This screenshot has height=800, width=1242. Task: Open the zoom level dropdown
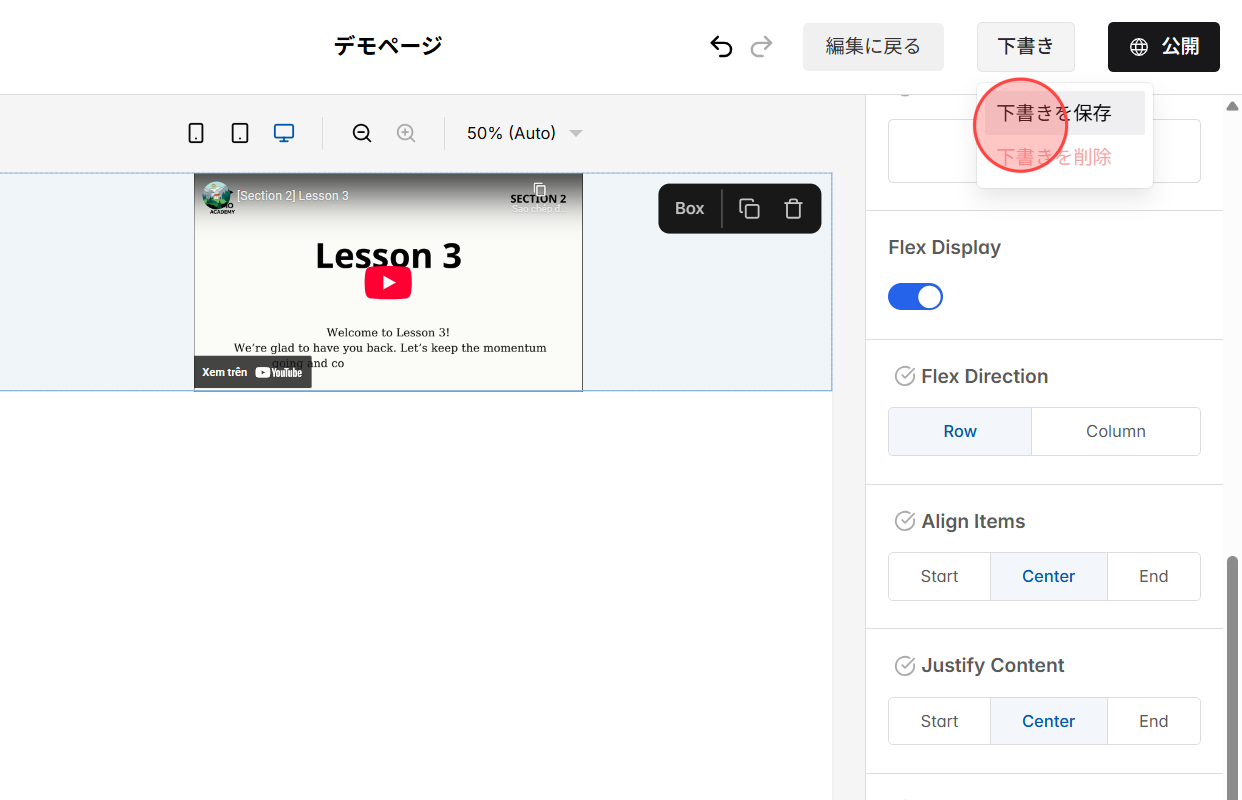[x=522, y=132]
